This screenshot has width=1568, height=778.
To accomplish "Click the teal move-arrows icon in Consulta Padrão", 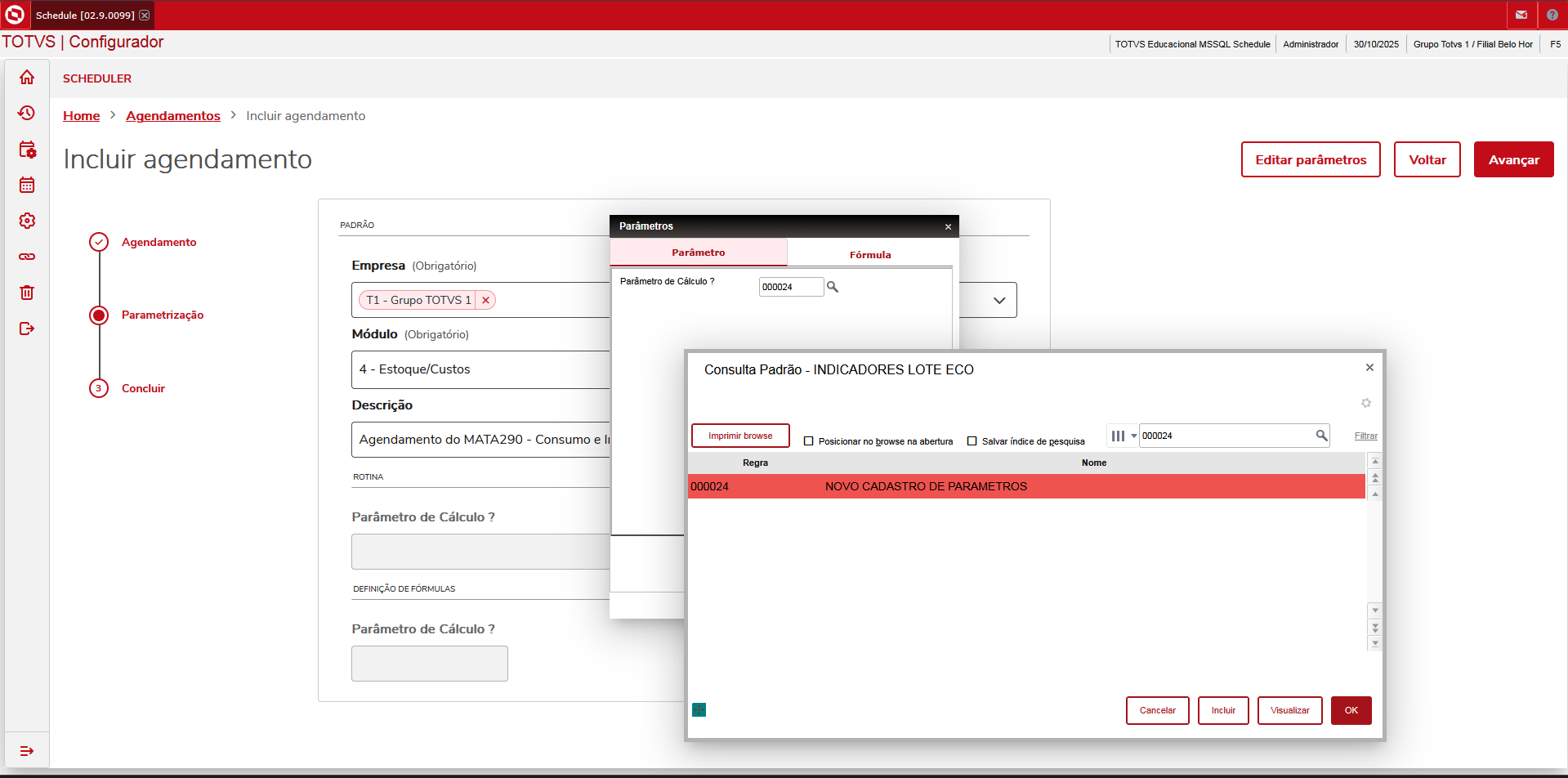I will click(699, 709).
